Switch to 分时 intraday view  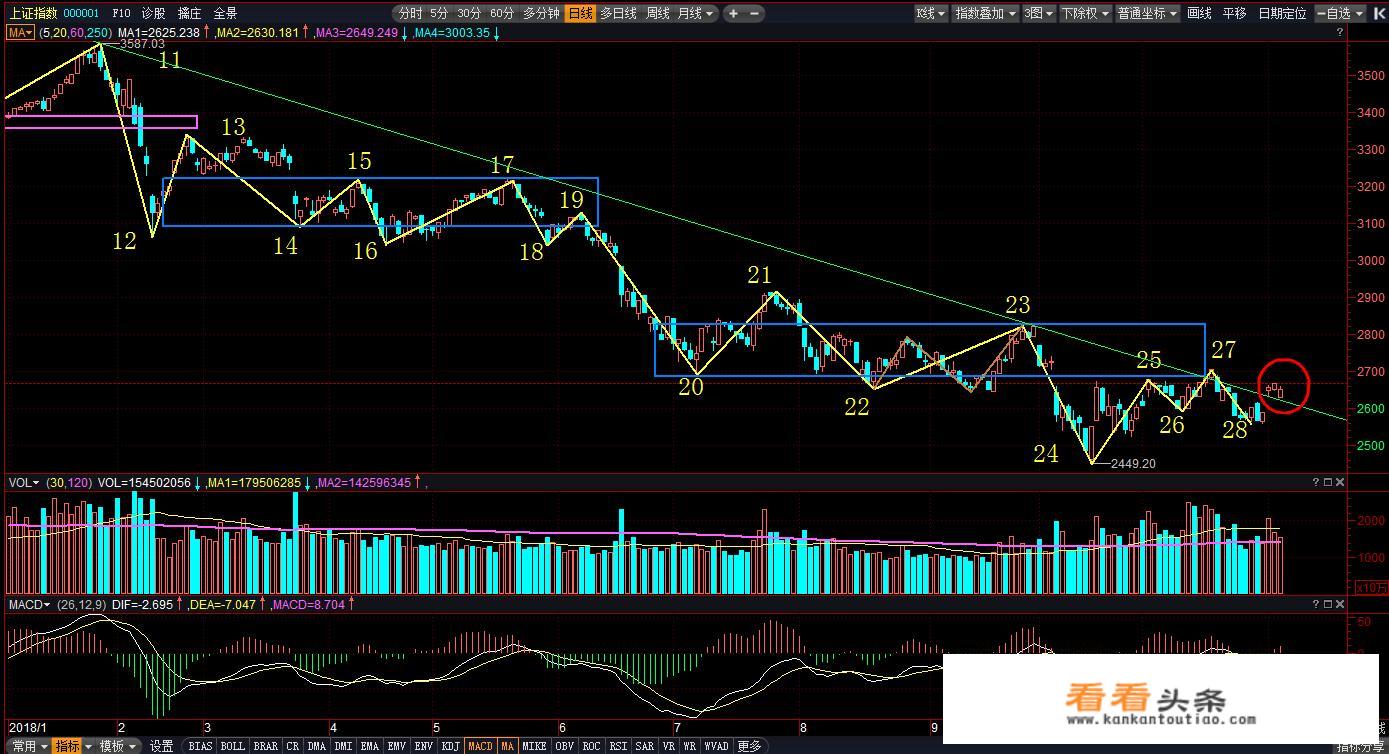point(409,14)
